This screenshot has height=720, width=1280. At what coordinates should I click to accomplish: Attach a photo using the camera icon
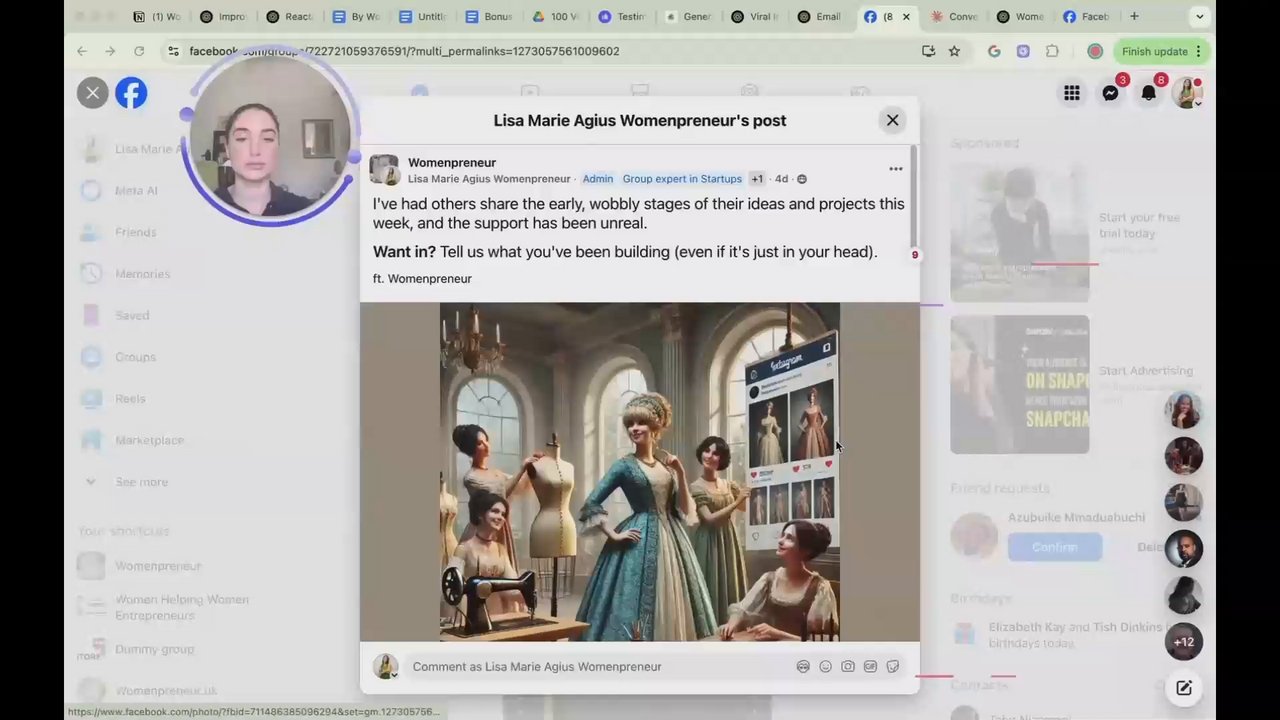848,667
